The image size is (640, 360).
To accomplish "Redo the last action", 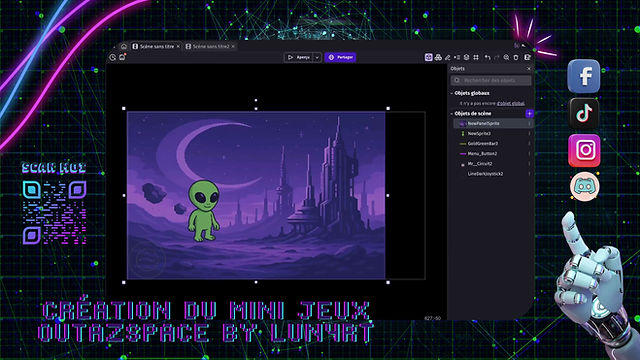I will [496, 58].
